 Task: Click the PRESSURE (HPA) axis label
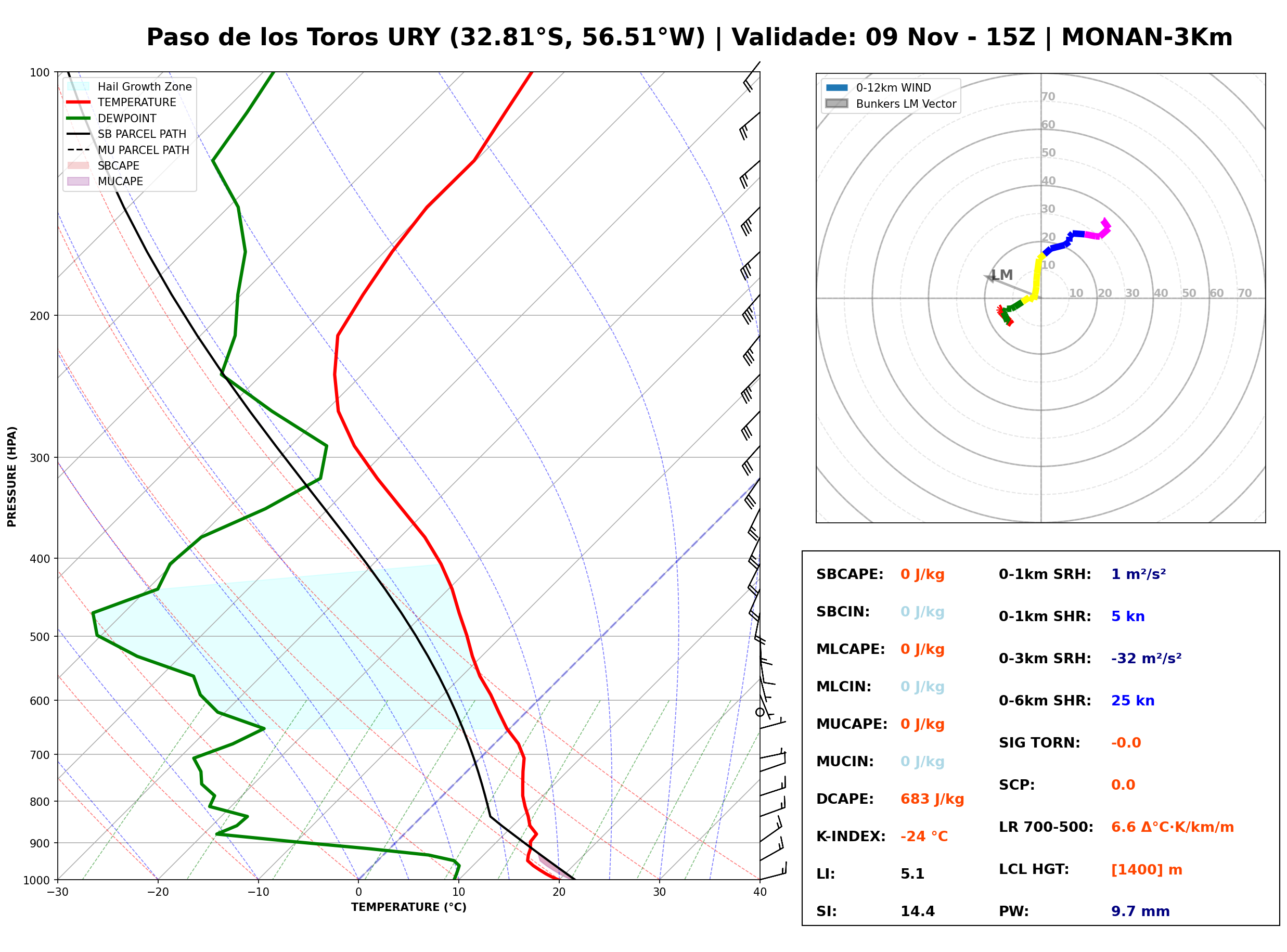click(12, 477)
